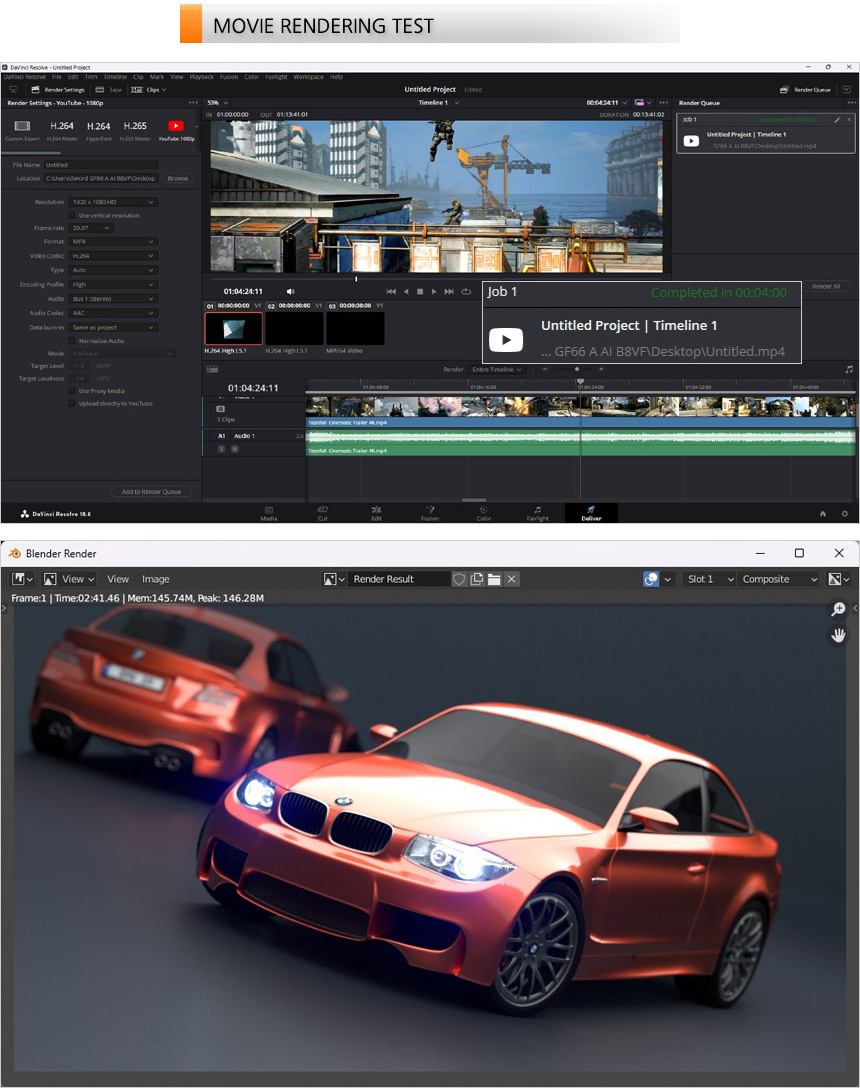Remove Job 1 from the render queue
The height and width of the screenshot is (1091, 860).
click(849, 120)
